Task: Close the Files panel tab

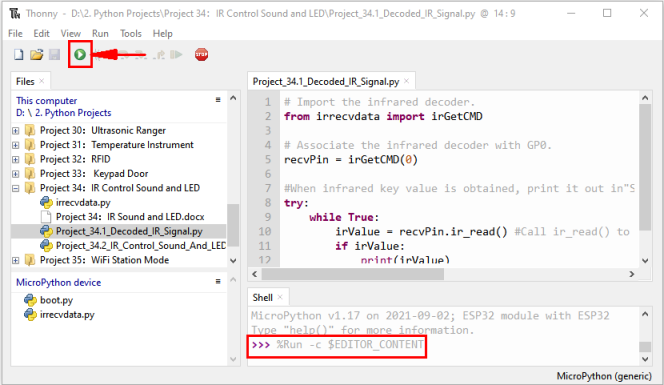Action: (42, 81)
